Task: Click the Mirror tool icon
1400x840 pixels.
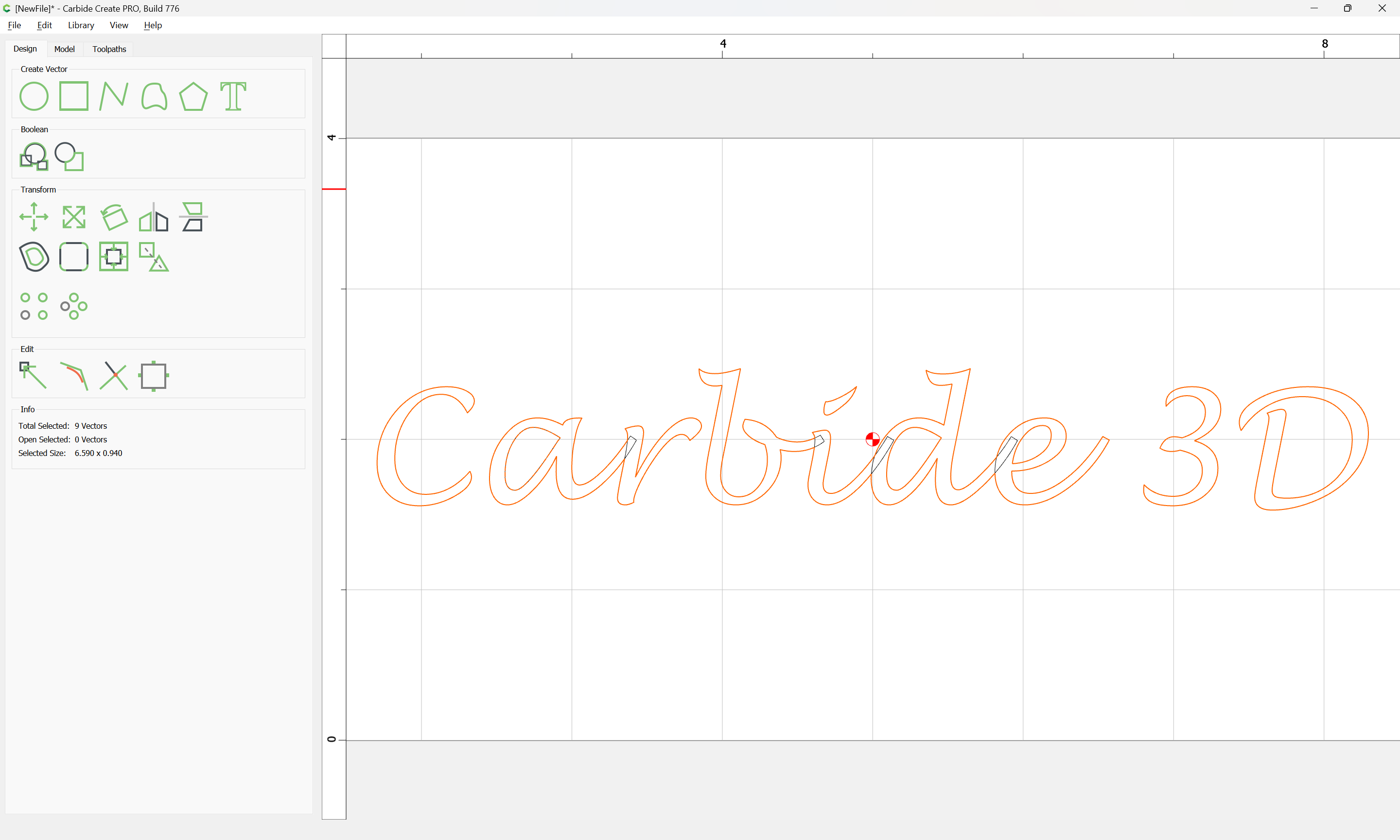Action: click(x=154, y=217)
